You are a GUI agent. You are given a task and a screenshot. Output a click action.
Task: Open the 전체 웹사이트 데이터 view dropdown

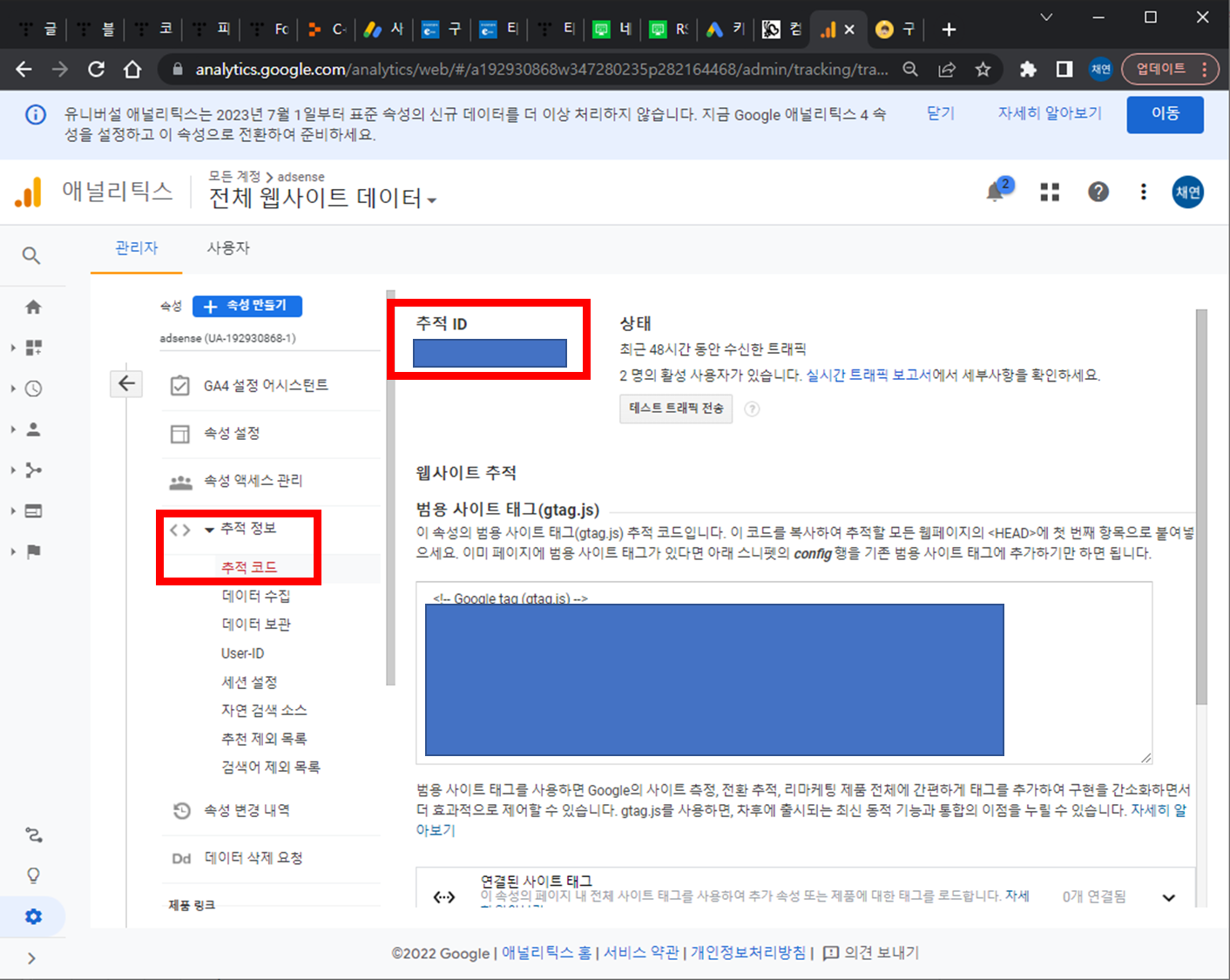tap(322, 199)
